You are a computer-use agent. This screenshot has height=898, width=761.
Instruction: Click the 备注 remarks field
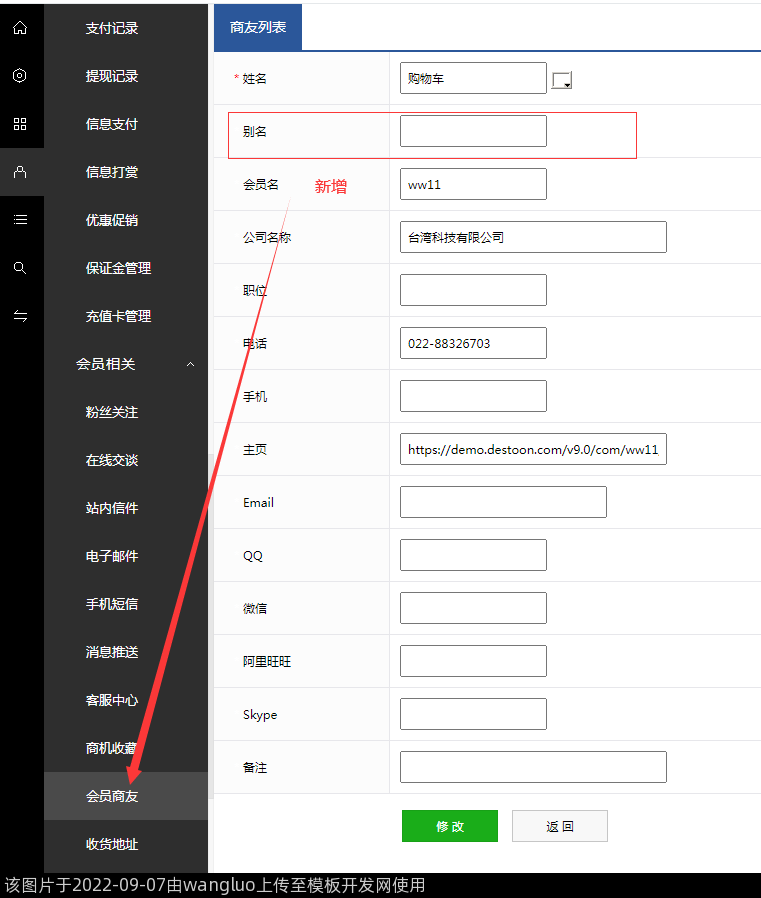(x=533, y=767)
